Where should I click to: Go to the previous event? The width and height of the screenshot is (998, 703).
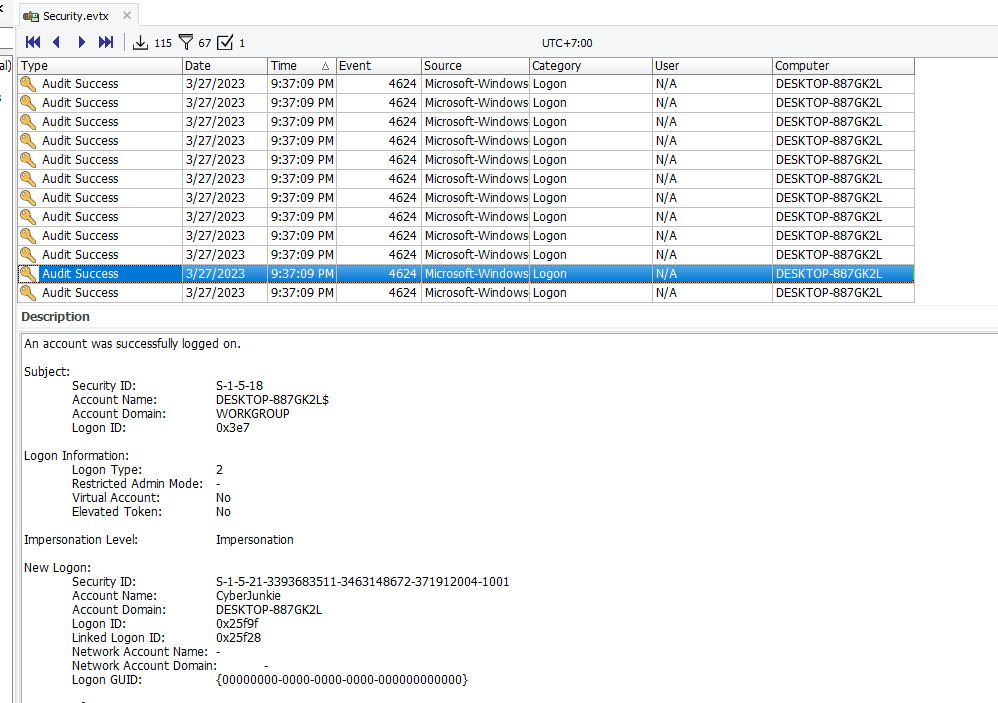click(57, 42)
